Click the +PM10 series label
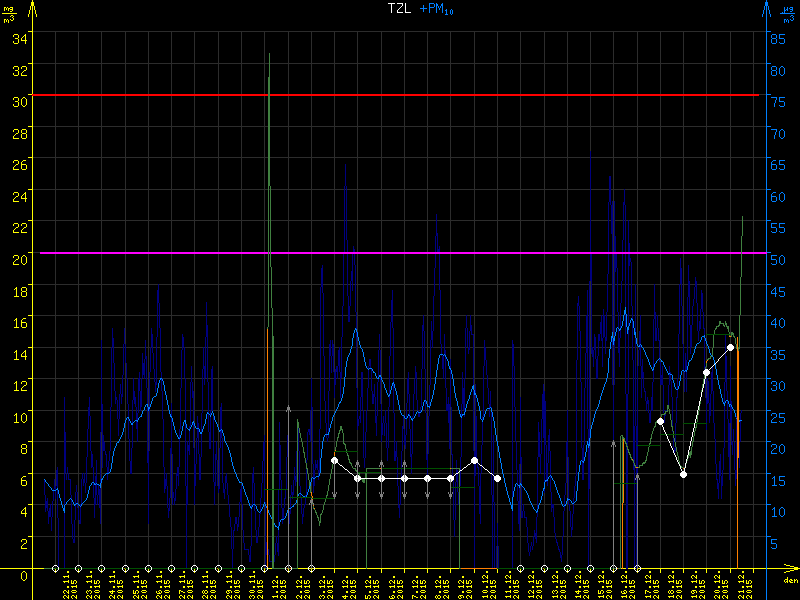 438,10
